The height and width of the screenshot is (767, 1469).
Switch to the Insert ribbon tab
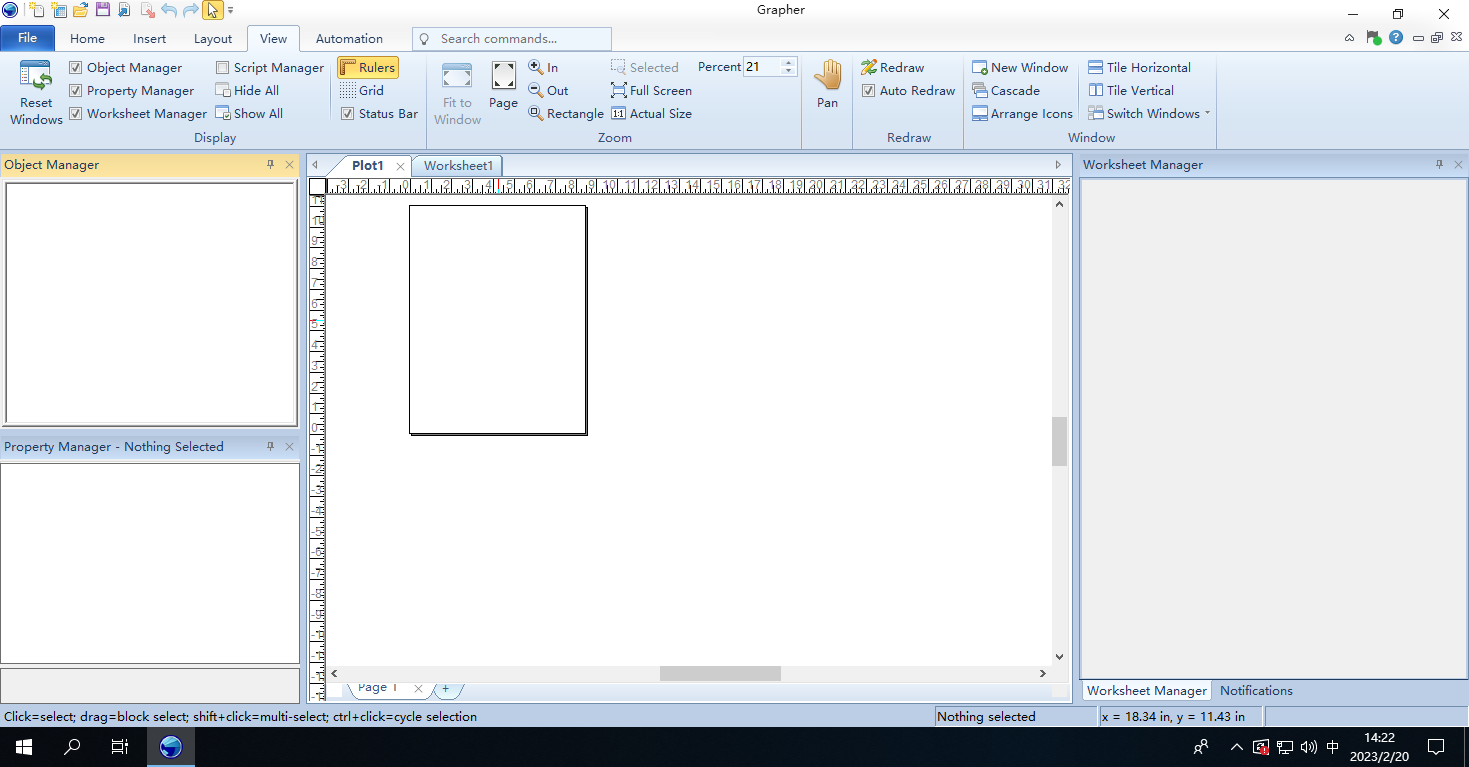point(150,38)
